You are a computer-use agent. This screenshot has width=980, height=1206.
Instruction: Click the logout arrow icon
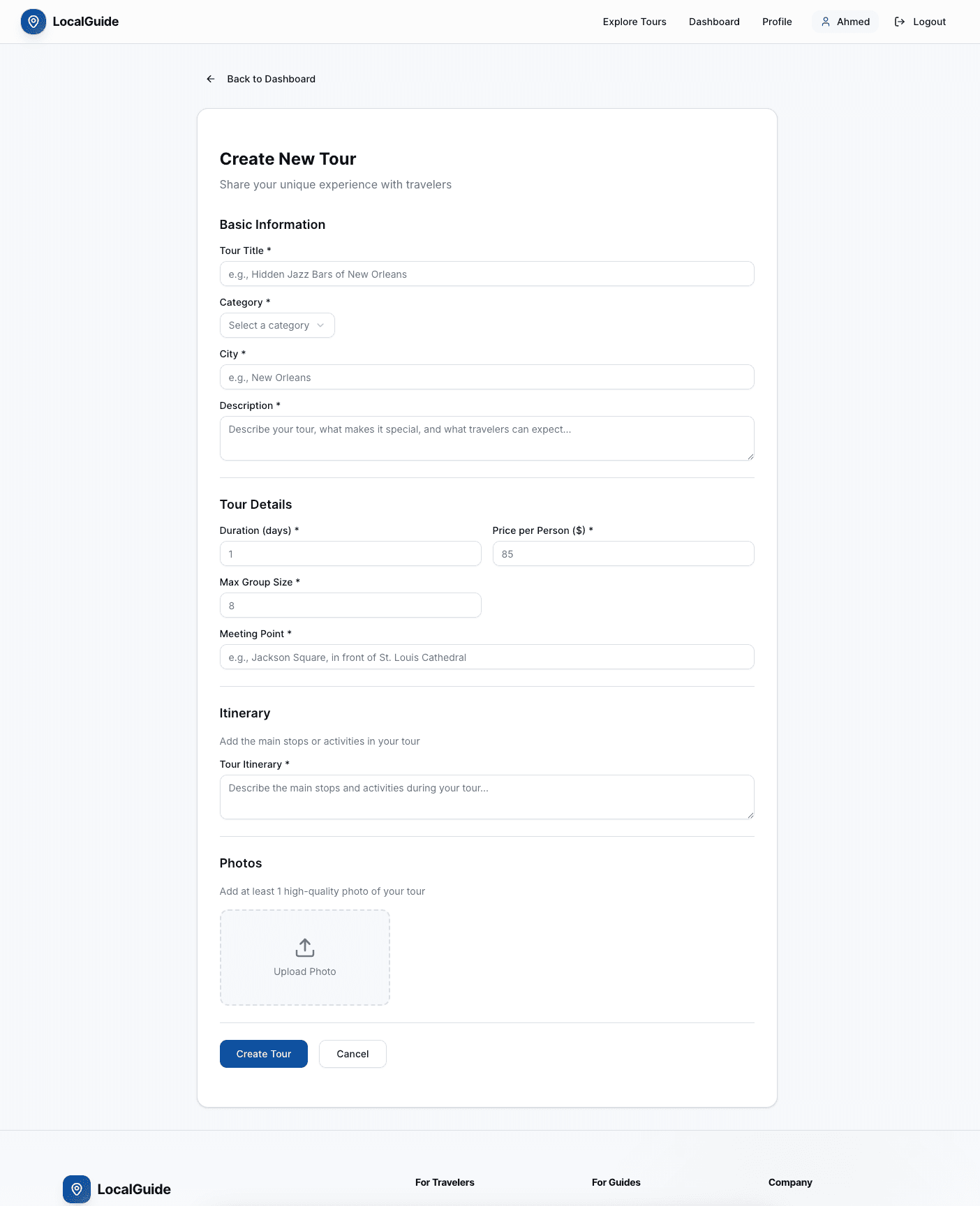pos(900,22)
